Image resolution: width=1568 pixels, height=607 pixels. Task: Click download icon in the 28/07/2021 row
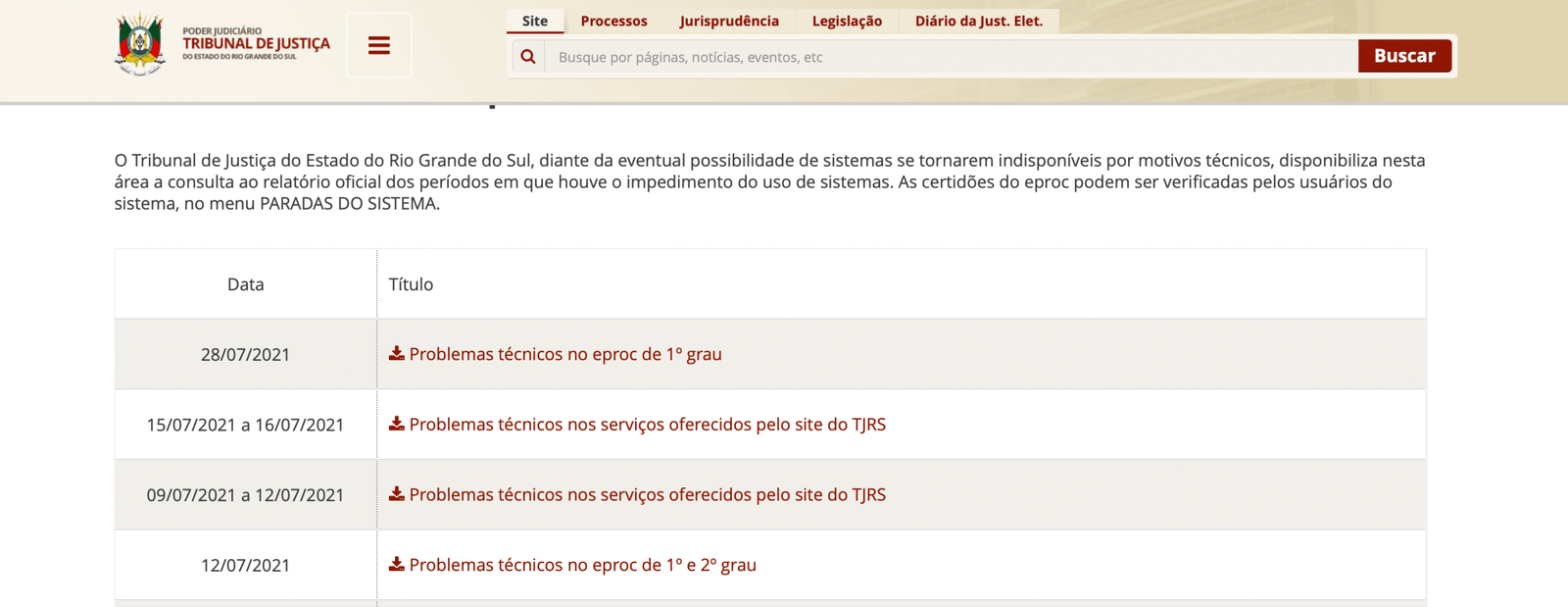coord(397,354)
